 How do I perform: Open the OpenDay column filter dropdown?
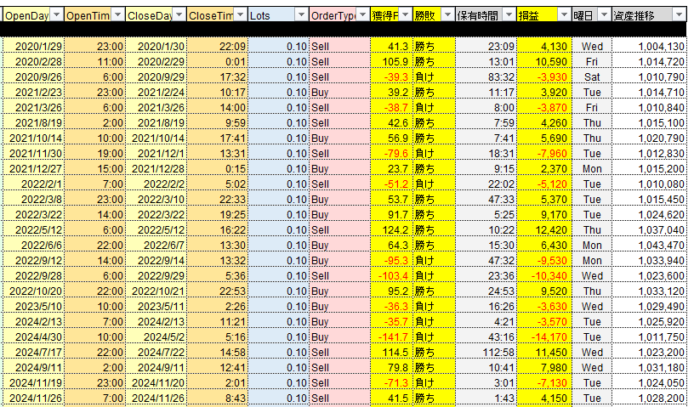56,15
